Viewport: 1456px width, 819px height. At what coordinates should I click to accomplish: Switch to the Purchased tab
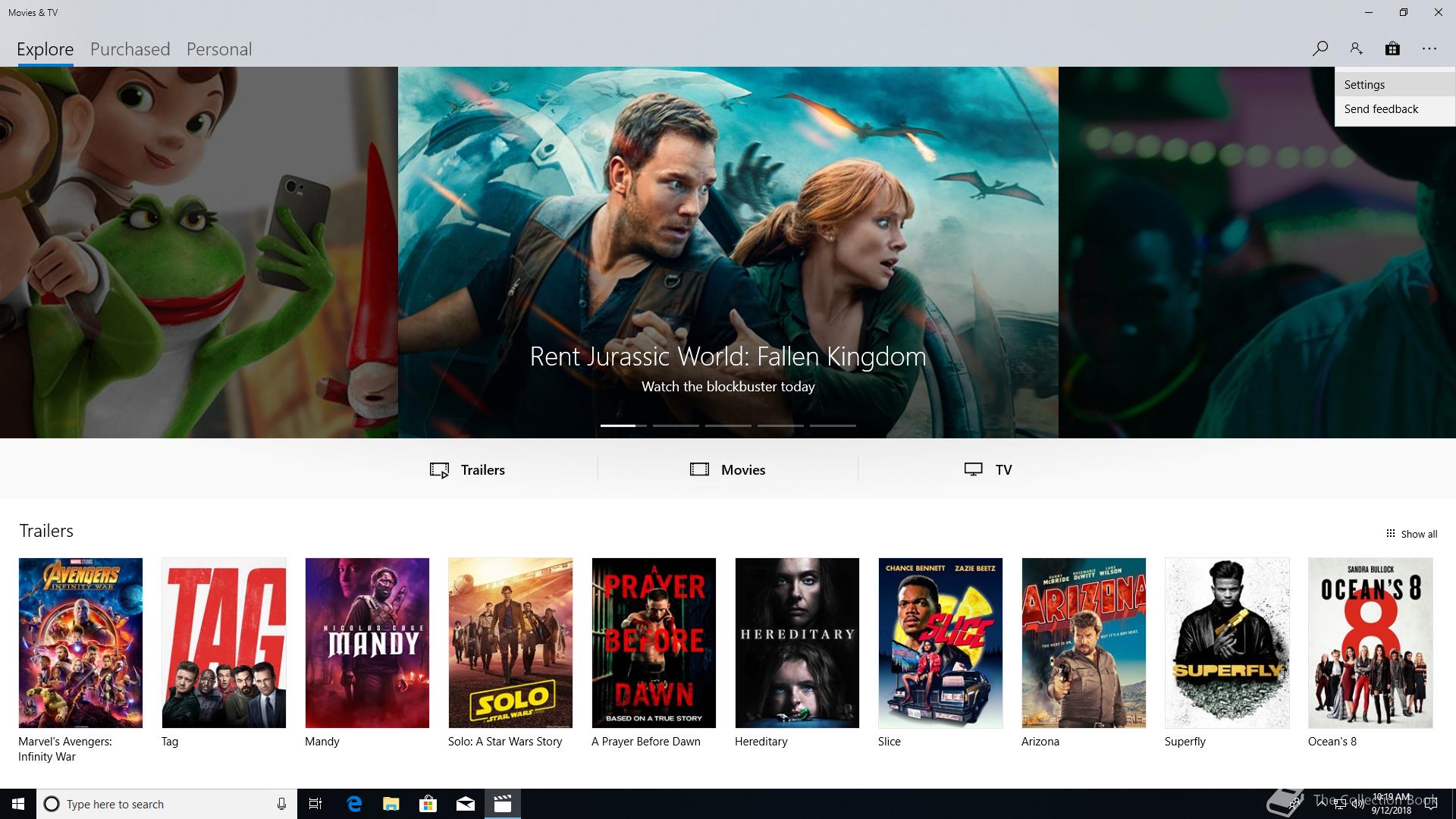coord(130,49)
